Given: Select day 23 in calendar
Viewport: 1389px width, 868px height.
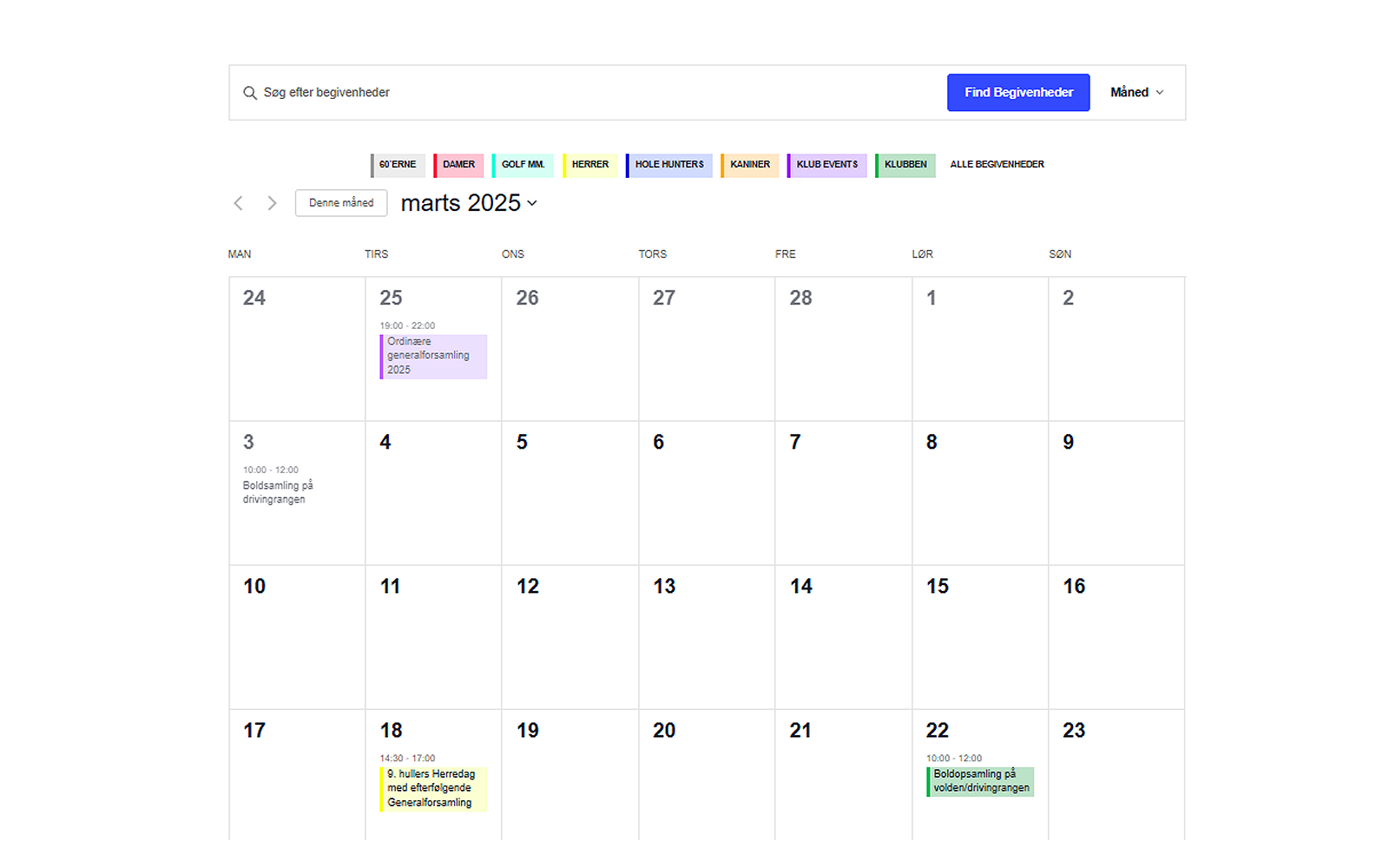Looking at the screenshot, I should point(1074,731).
